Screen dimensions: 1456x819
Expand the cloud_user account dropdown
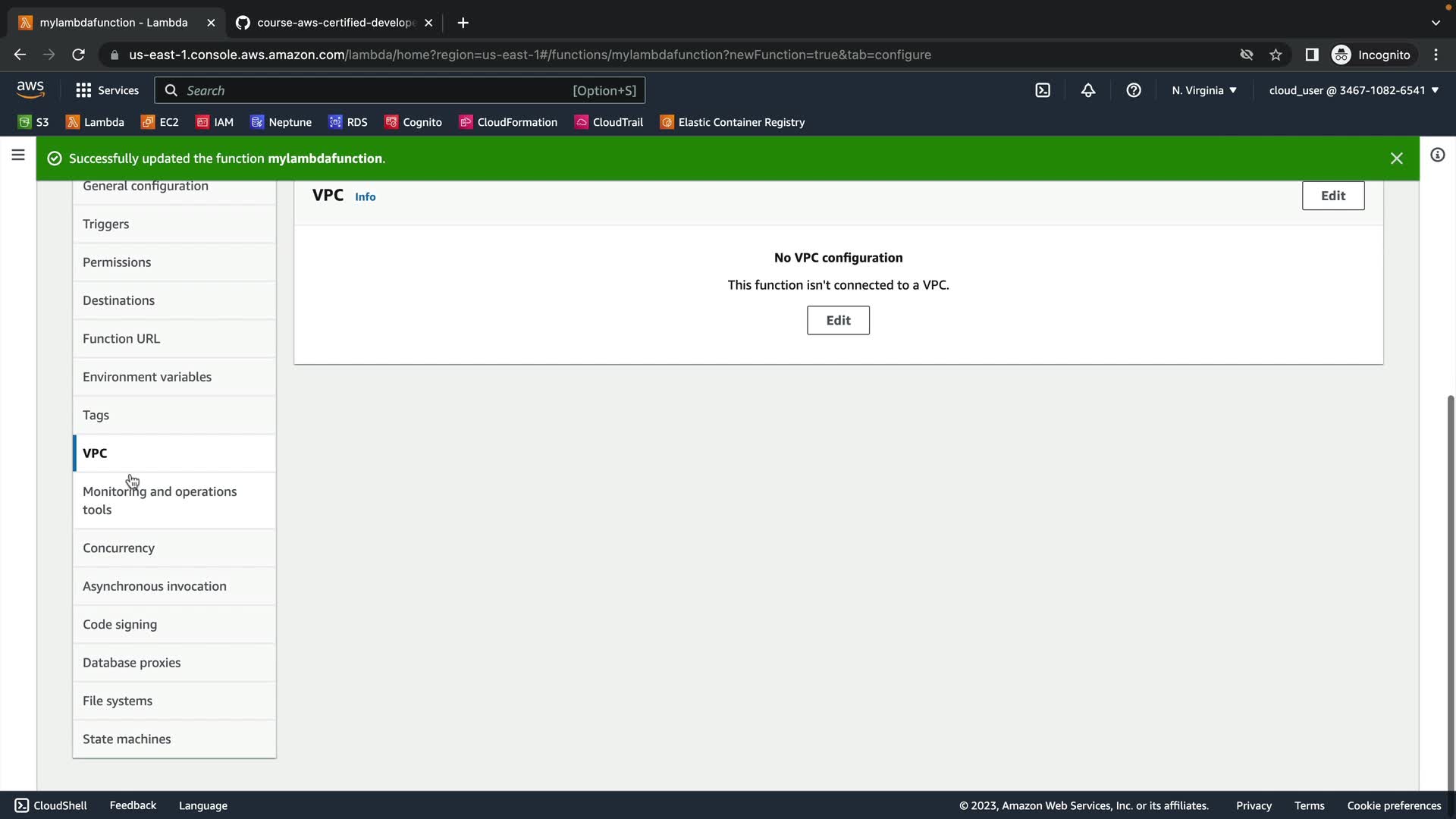1353,90
